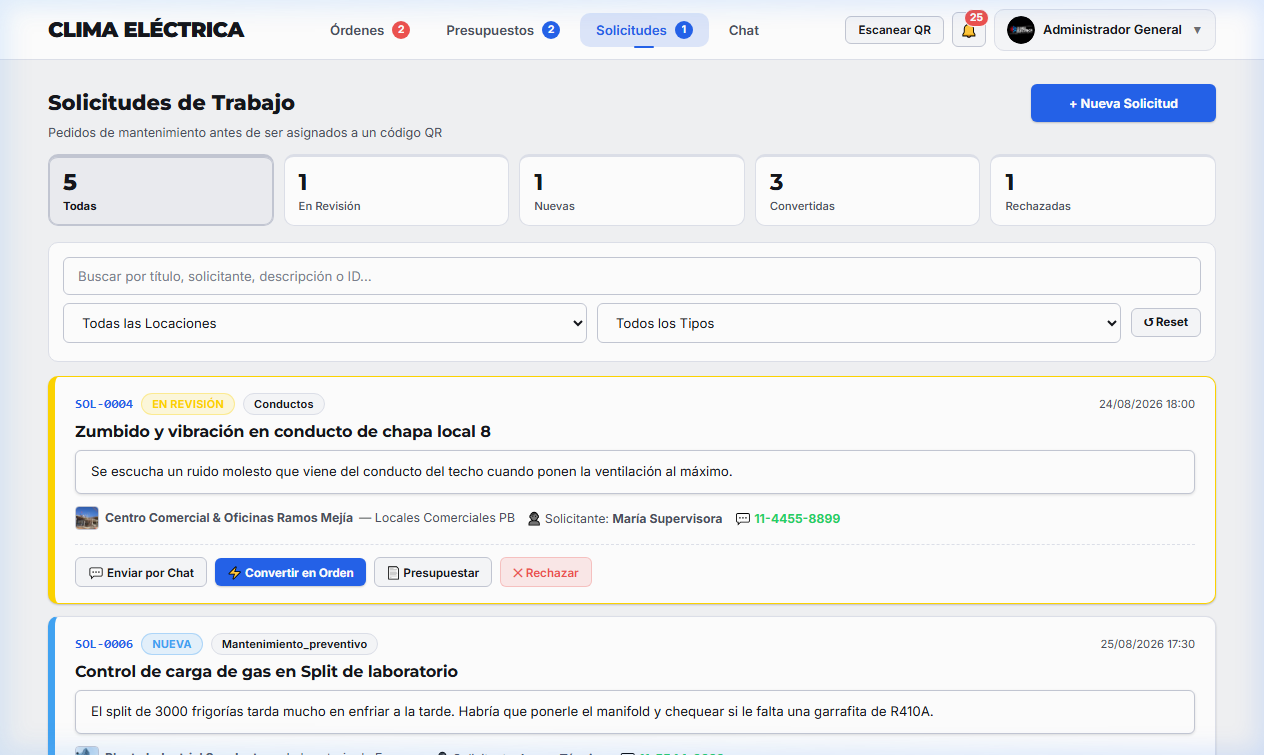Click the EN REVISIÓN status badge
Image resolution: width=1264 pixels, height=755 pixels.
pos(188,404)
